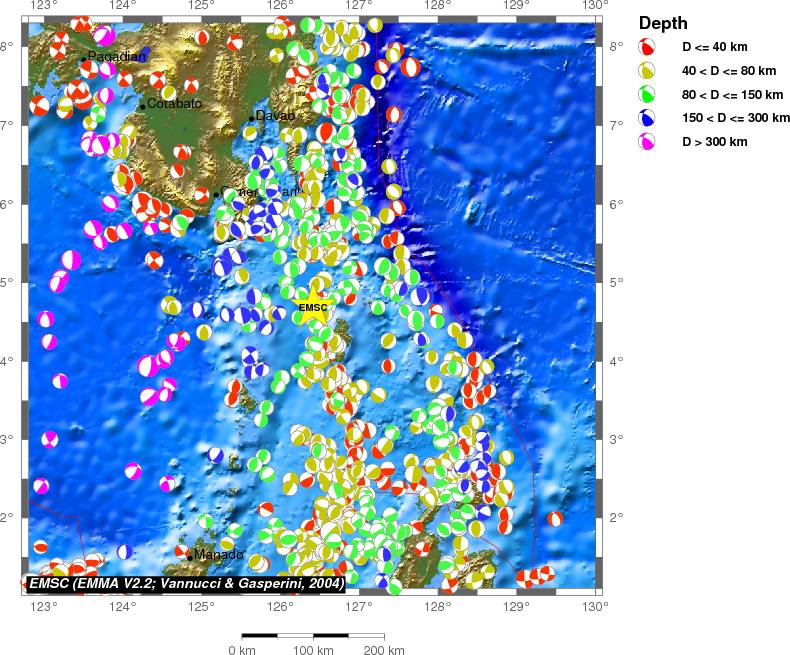The image size is (790, 655).
Task: Click the magenta D > 300 km legend icon
Action: coord(646,143)
